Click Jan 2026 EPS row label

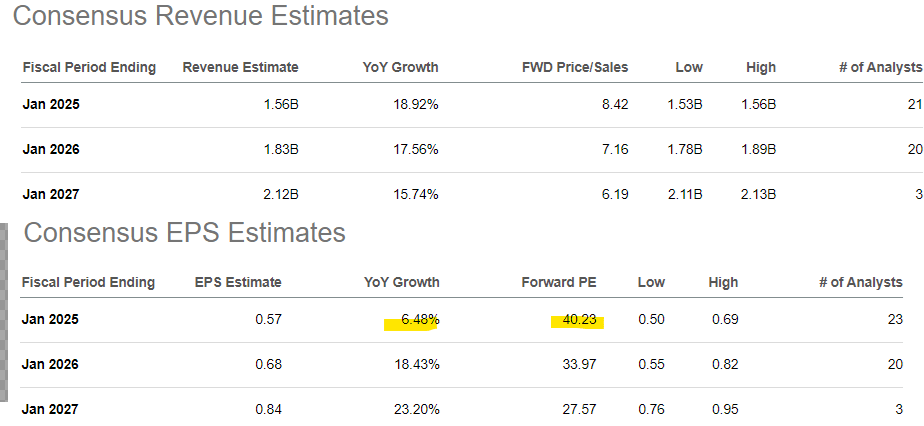point(51,364)
